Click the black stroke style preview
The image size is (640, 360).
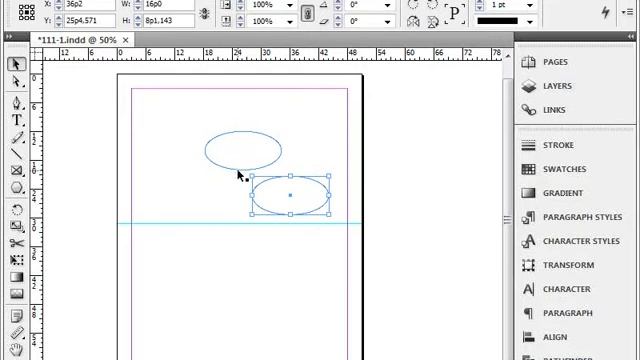click(498, 21)
